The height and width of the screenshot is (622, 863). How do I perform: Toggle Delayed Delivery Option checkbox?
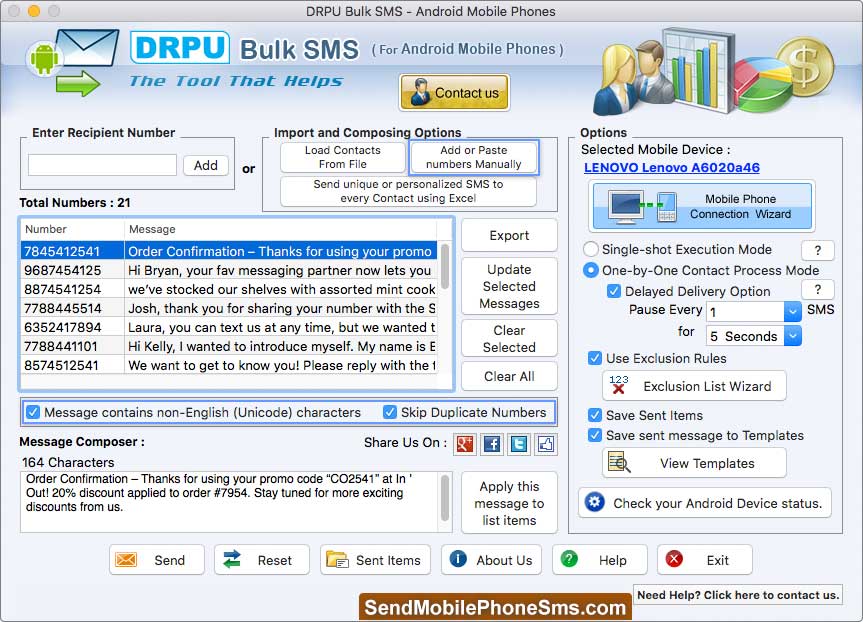pos(614,291)
